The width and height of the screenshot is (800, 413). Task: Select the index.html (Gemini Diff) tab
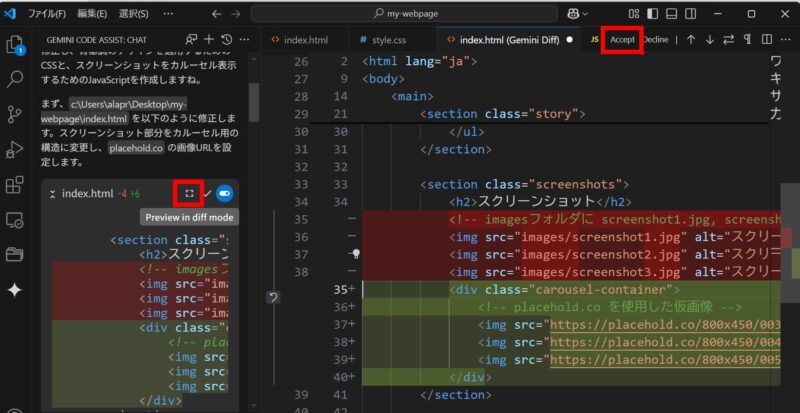(x=509, y=40)
